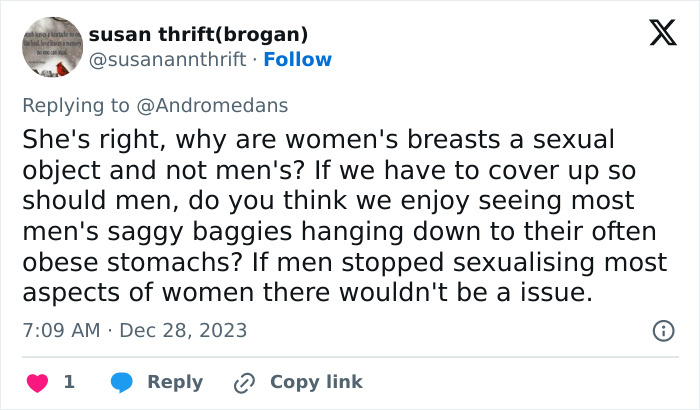Click the 7:09 AM time
700x410 pixels.
[61, 330]
